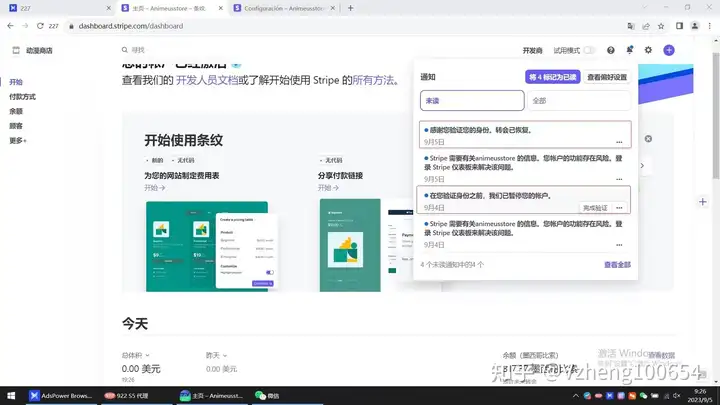Open the Windows Start menu
This screenshot has height=405, width=720.
click(11, 395)
